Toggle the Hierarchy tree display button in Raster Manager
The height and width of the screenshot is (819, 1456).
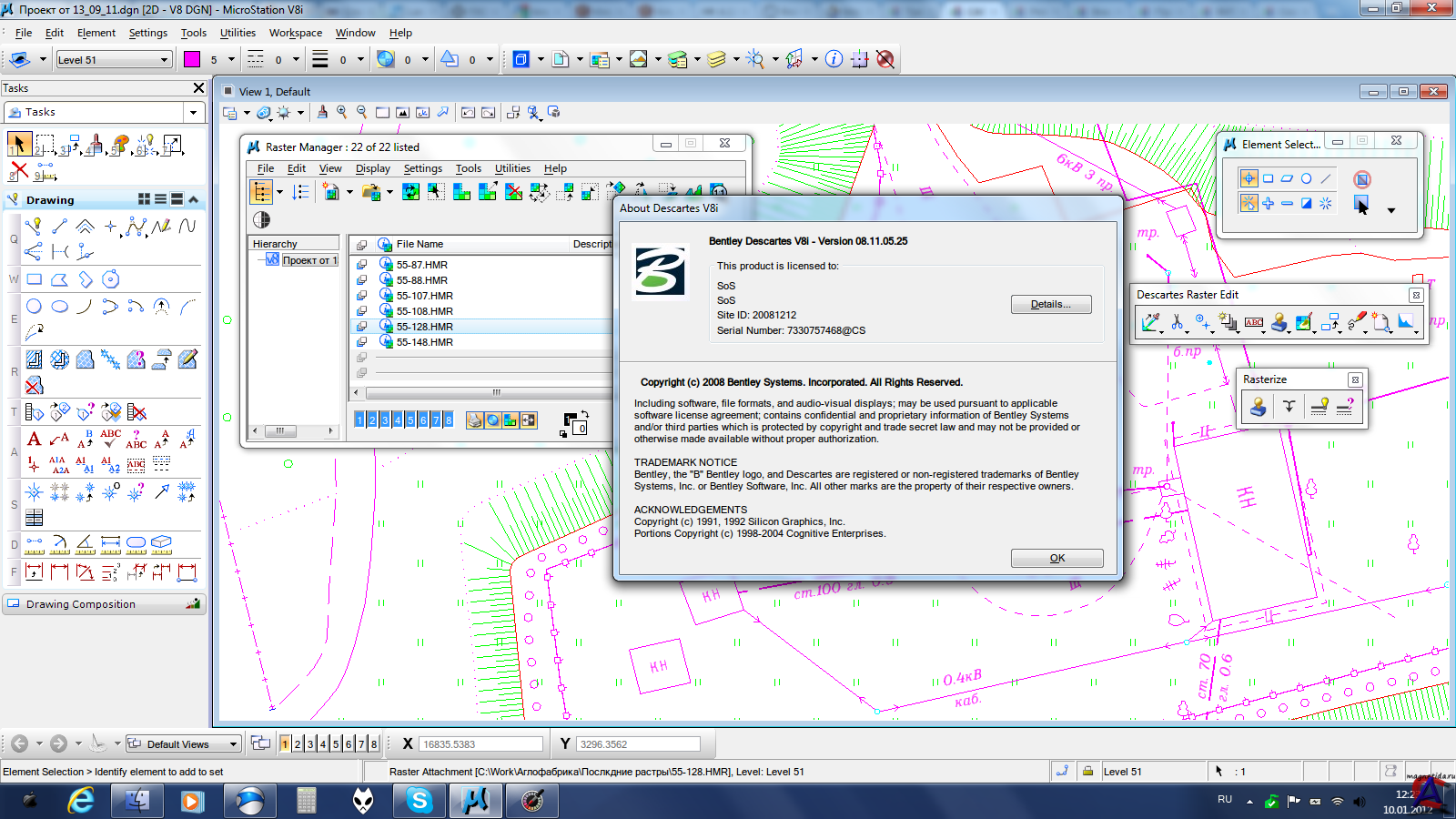262,192
